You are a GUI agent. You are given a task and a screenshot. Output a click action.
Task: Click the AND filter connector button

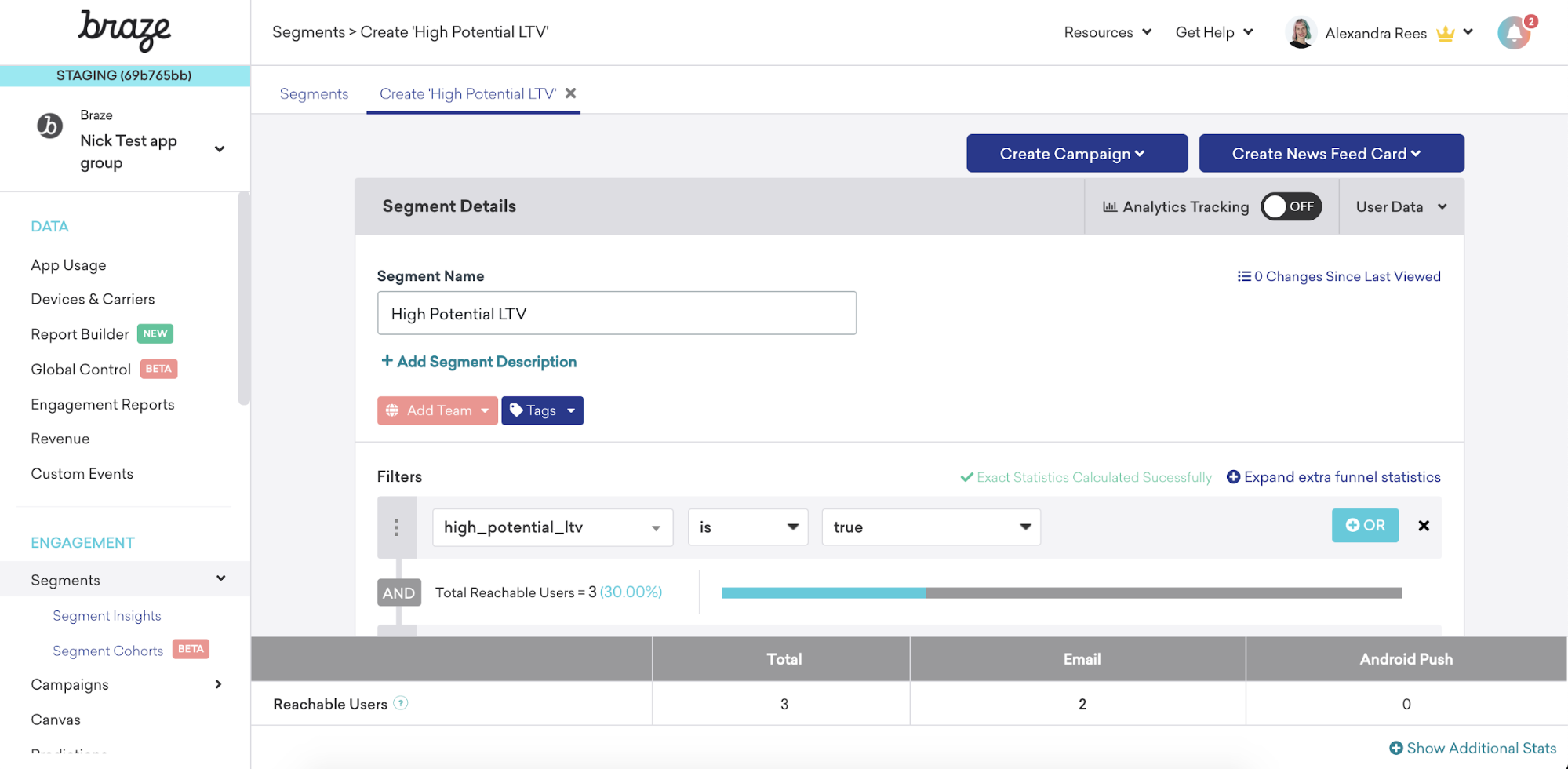click(x=398, y=592)
